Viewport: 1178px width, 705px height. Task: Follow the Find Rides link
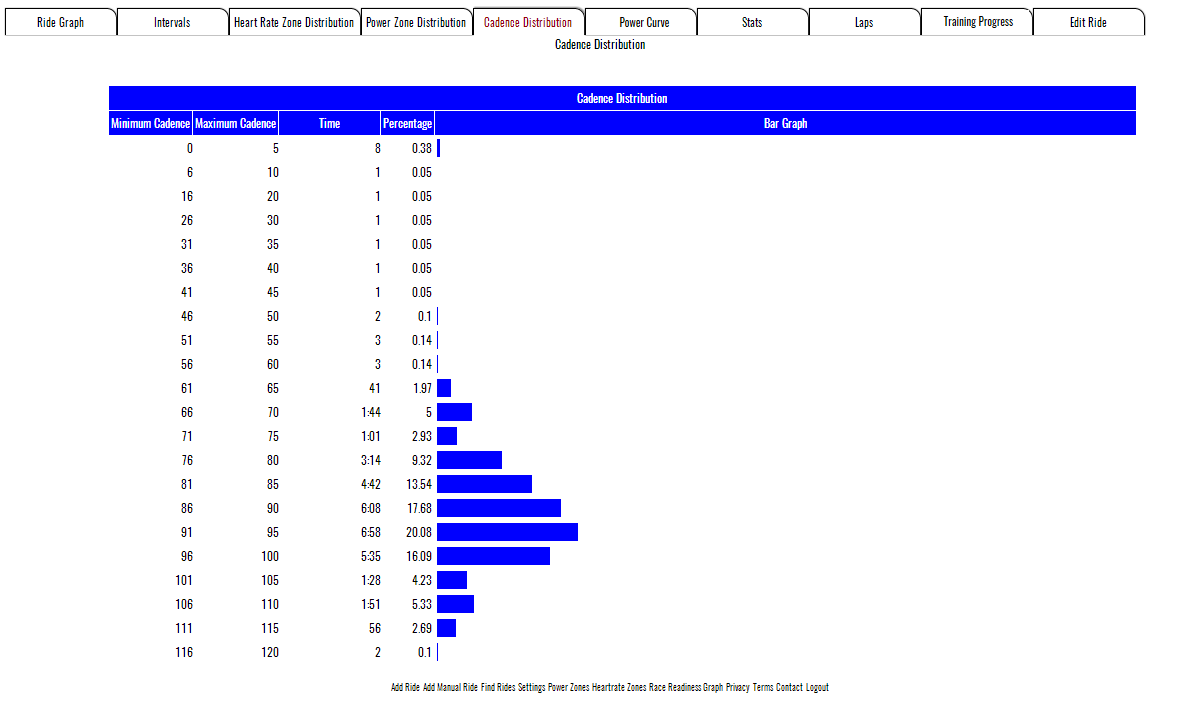click(498, 688)
